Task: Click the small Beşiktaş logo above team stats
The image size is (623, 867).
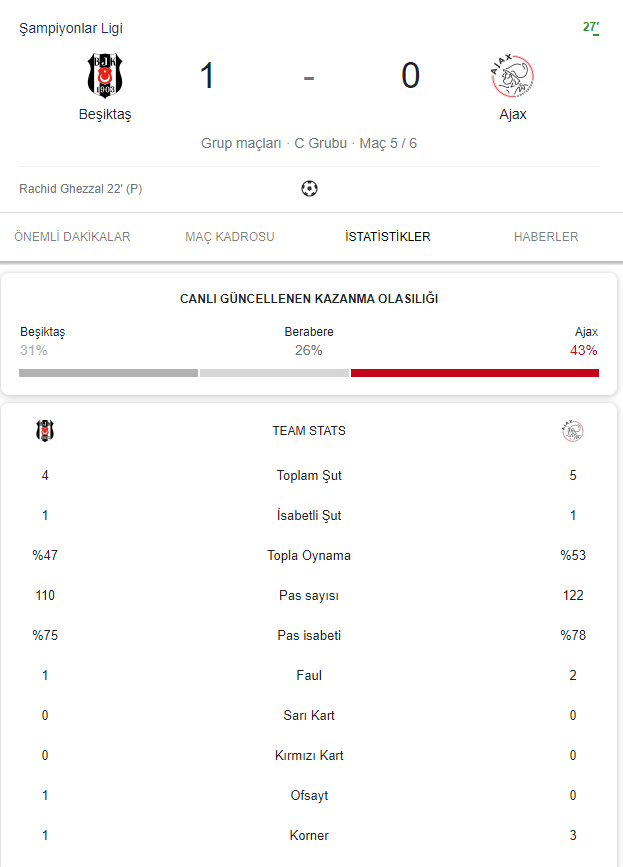Action: pyautogui.click(x=45, y=431)
